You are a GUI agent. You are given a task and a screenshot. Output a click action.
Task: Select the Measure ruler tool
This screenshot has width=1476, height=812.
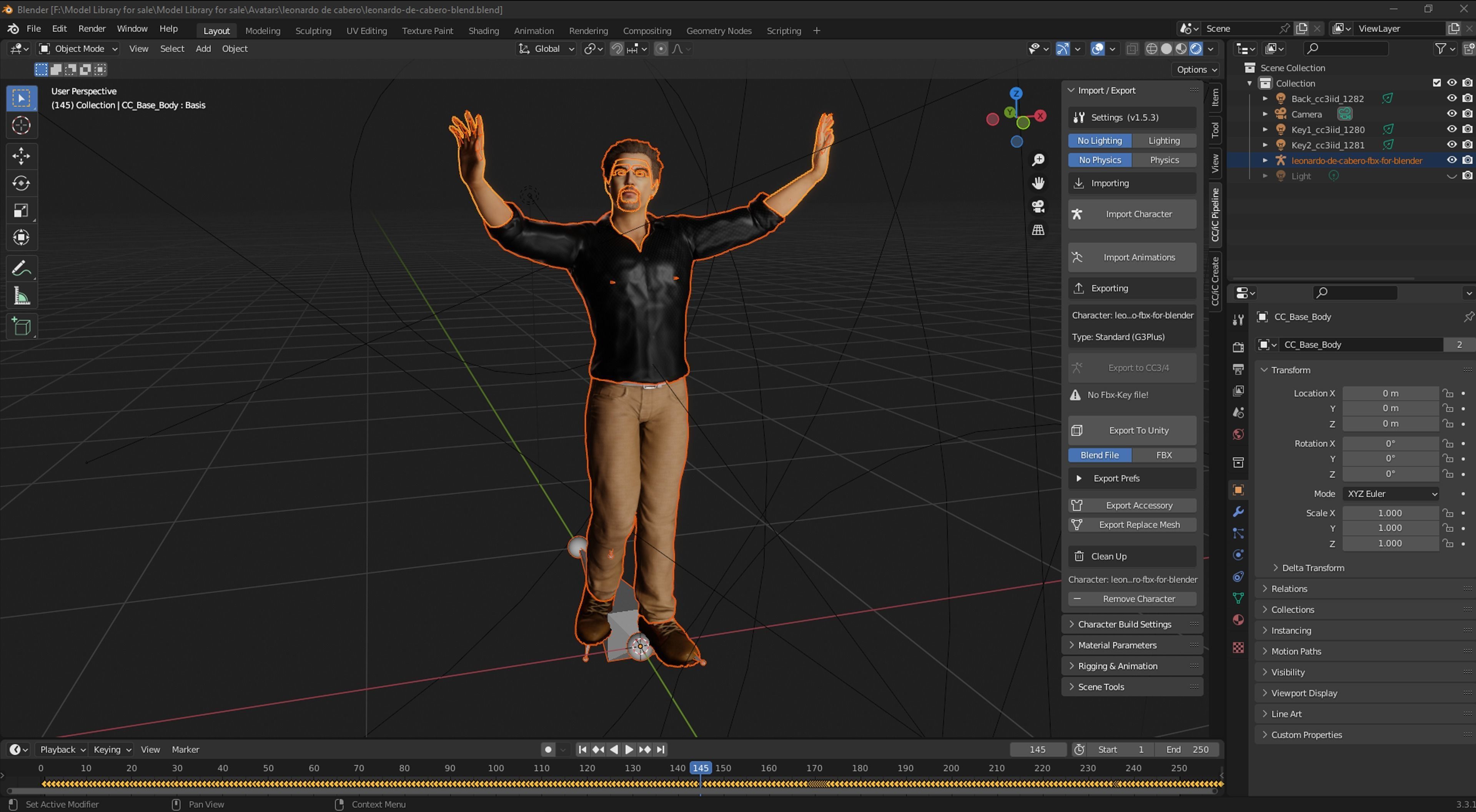[21, 296]
